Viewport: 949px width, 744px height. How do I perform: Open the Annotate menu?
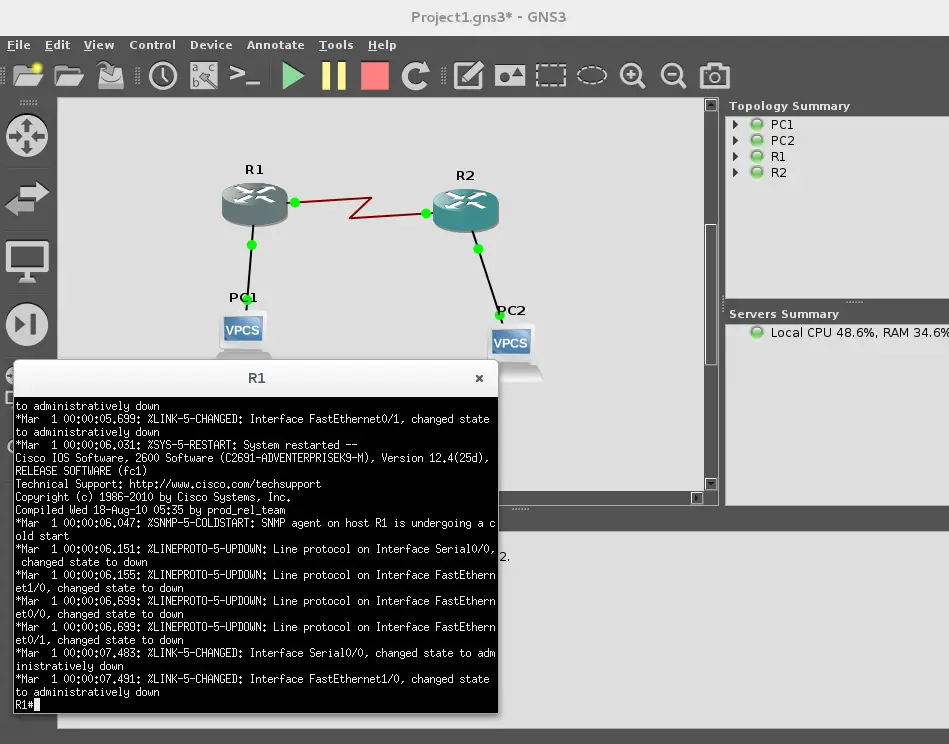[x=275, y=45]
